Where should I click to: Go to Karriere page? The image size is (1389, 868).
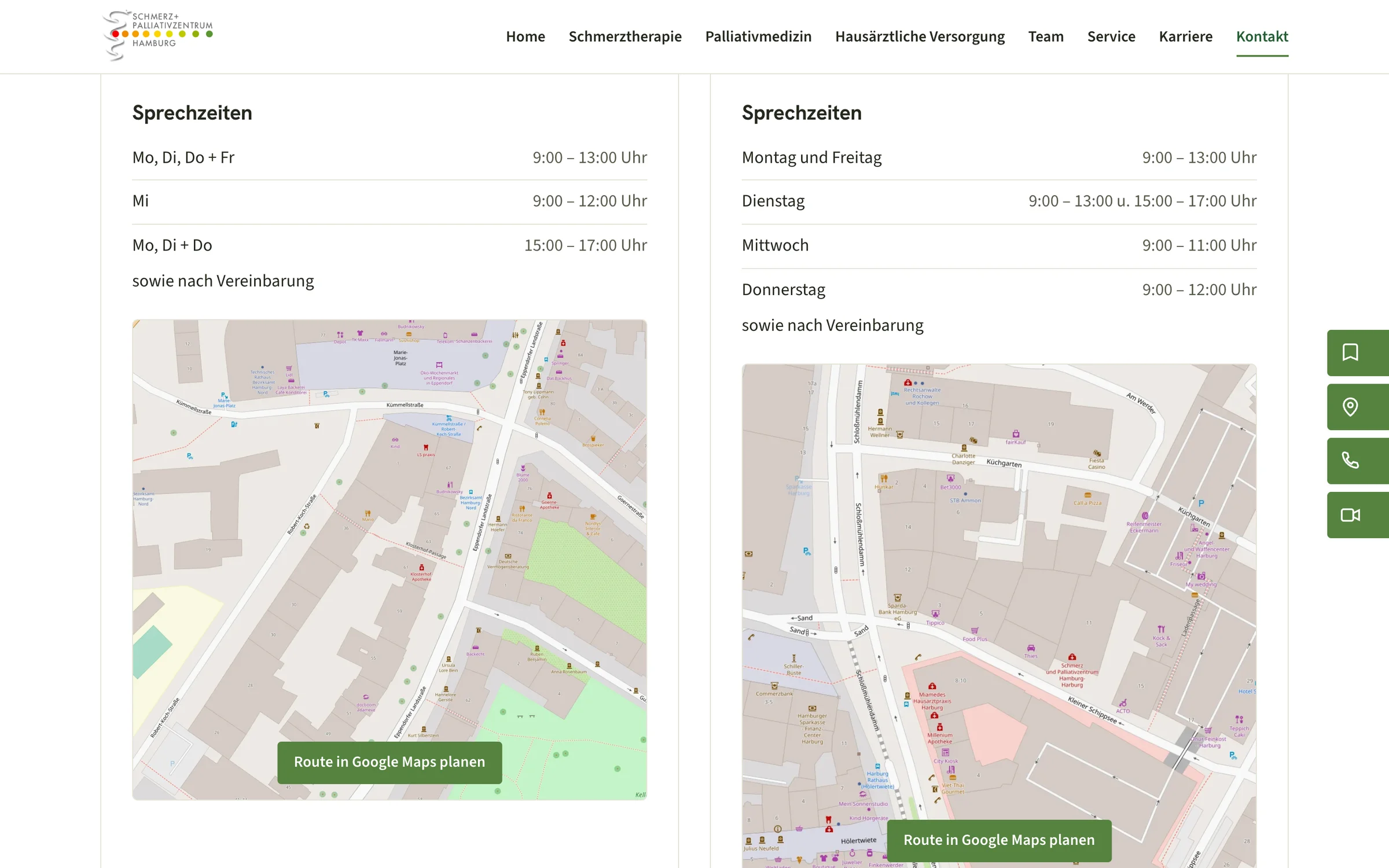click(x=1185, y=36)
